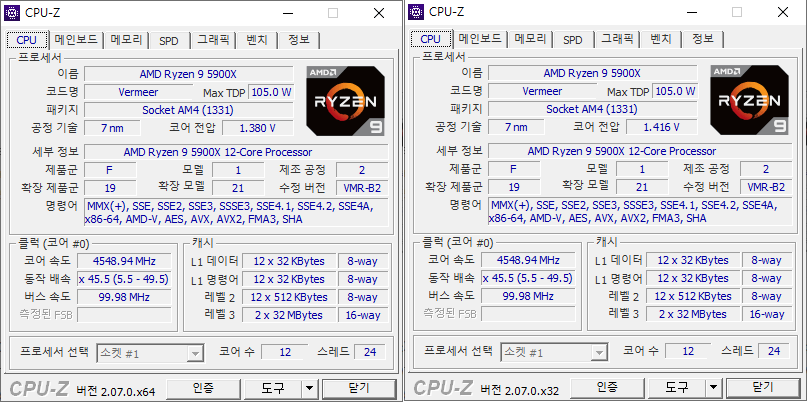Close the left CPU-Z window

pos(379,13)
